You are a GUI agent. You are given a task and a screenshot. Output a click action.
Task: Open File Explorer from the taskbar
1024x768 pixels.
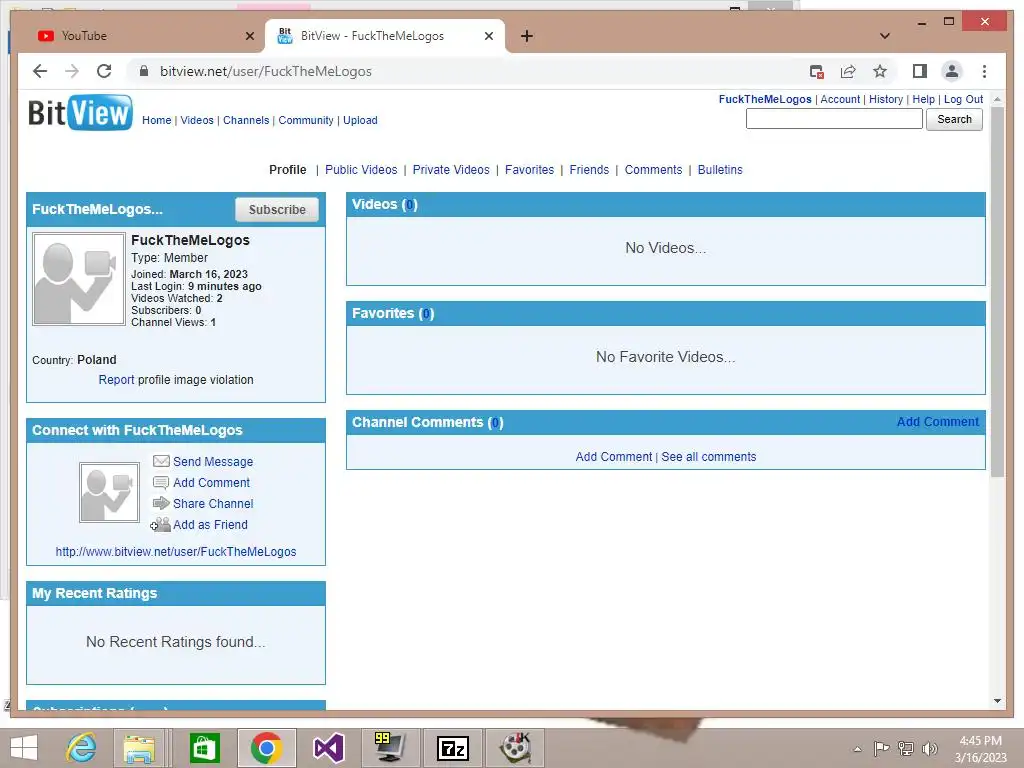pyautogui.click(x=140, y=748)
